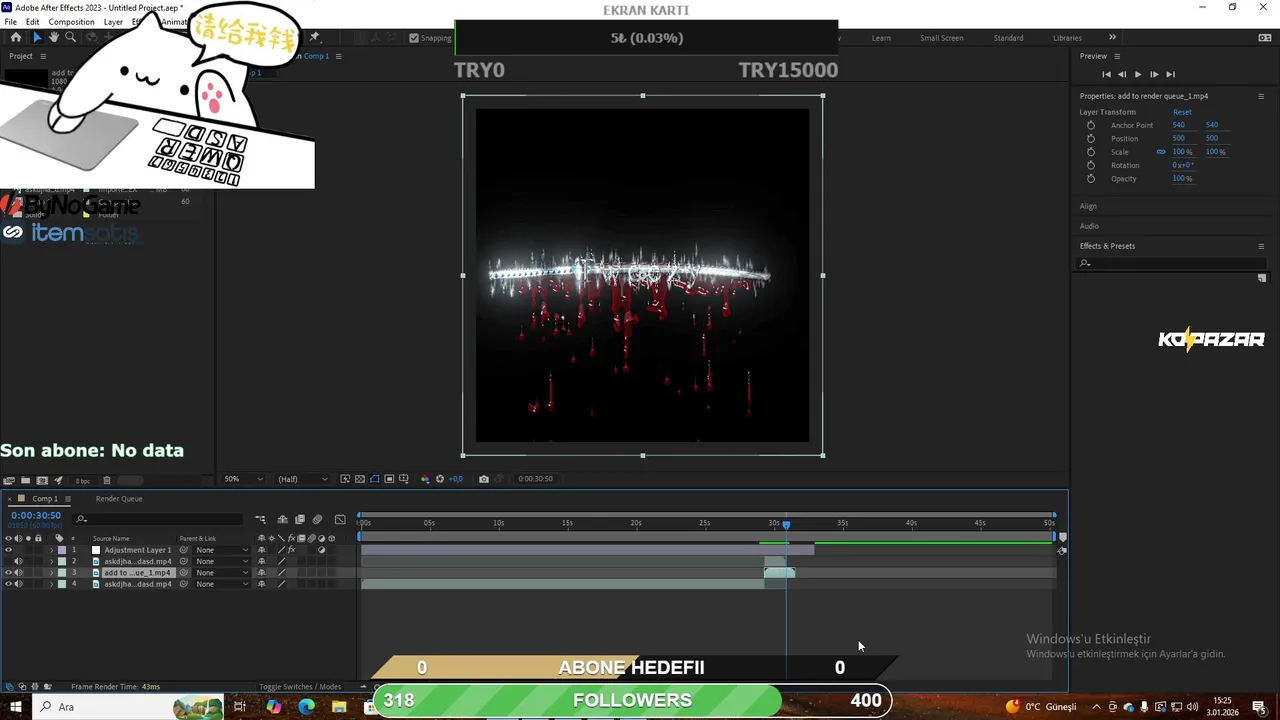Open Composition Mini-Flowchart icon
Image resolution: width=1280 pixels, height=720 pixels.
(x=260, y=520)
